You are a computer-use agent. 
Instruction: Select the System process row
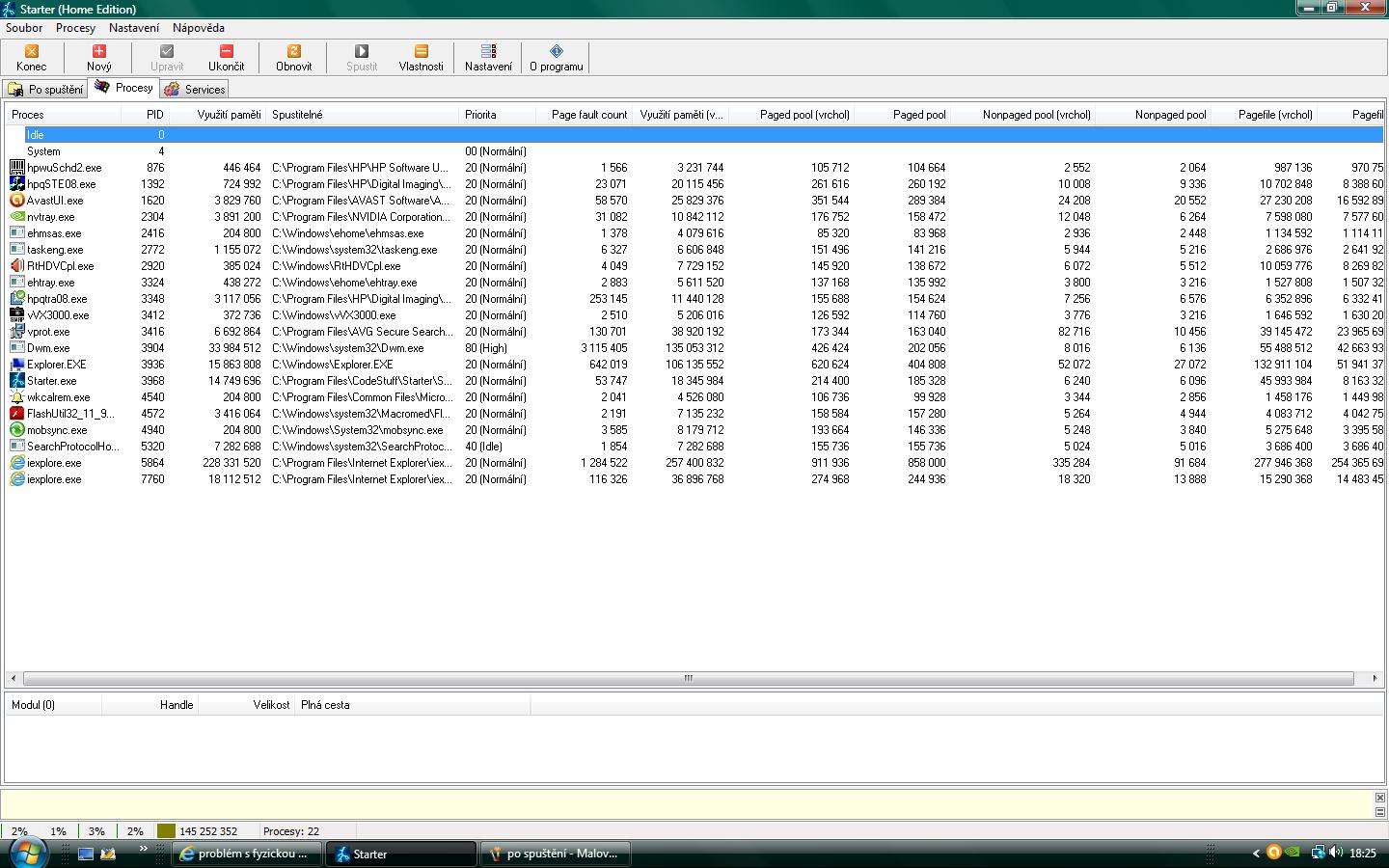tap(694, 151)
